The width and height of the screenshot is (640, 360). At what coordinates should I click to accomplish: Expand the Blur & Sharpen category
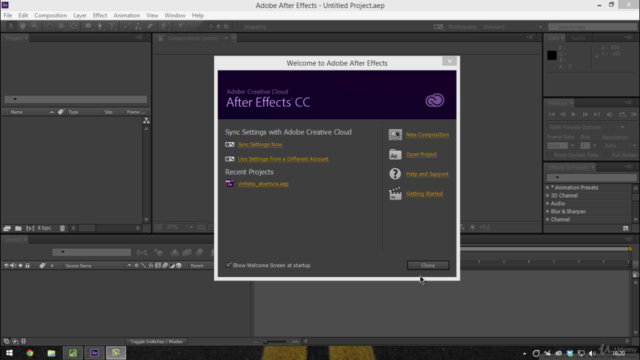pos(548,211)
